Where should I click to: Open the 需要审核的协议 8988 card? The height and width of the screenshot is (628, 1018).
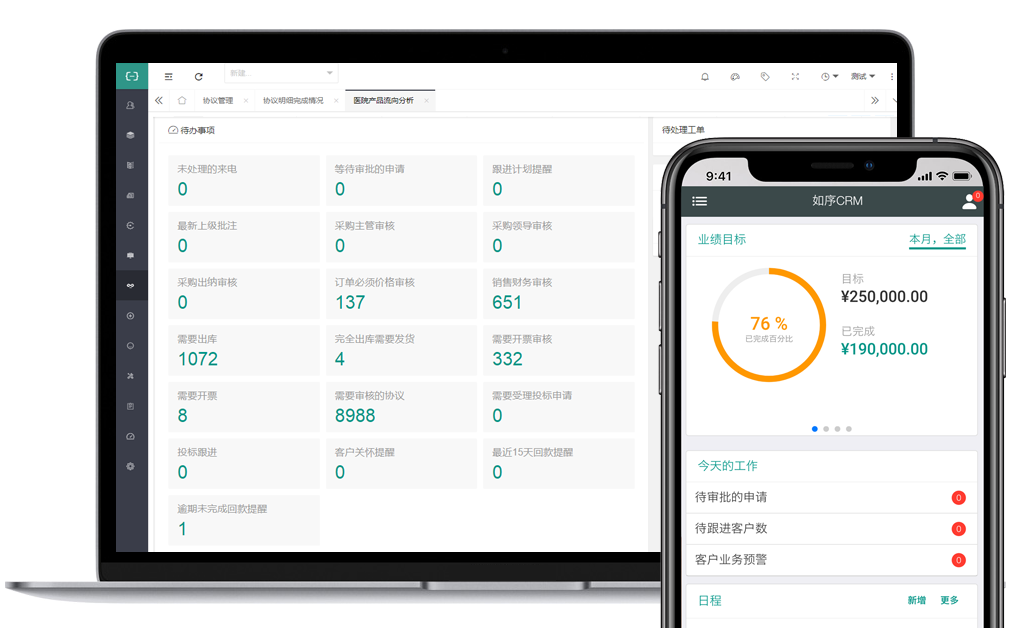401,407
